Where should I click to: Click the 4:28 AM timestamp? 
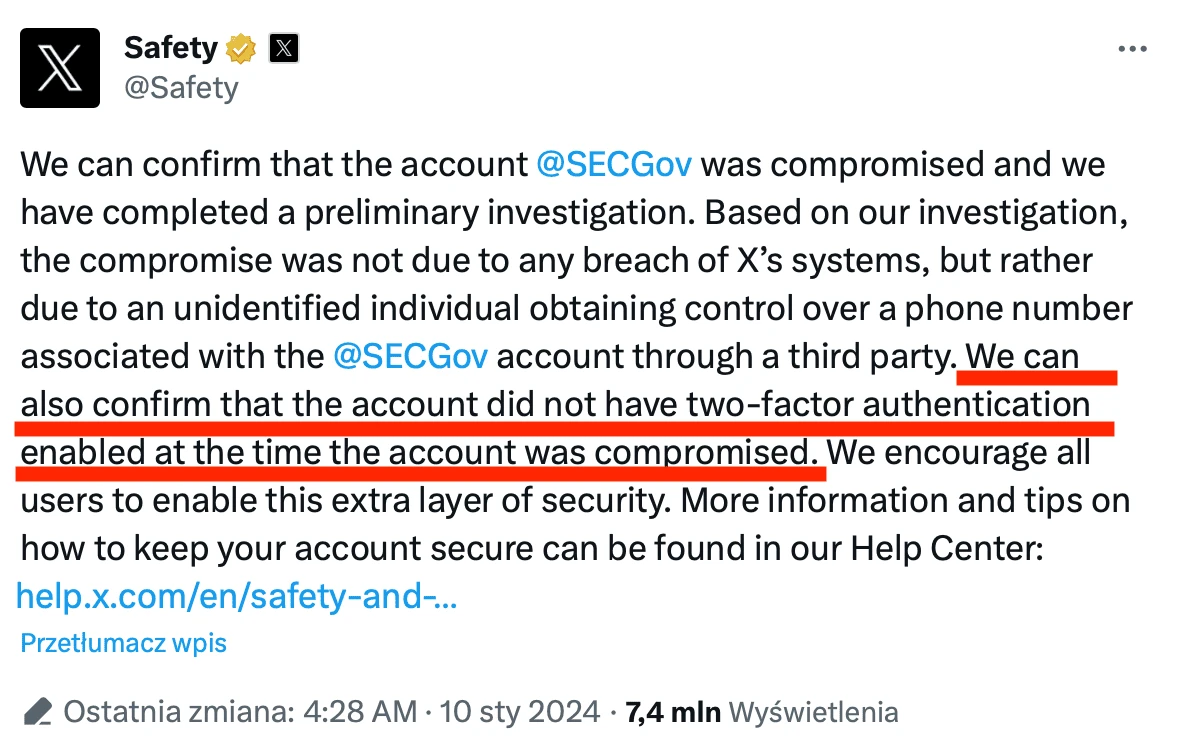pyautogui.click(x=360, y=712)
